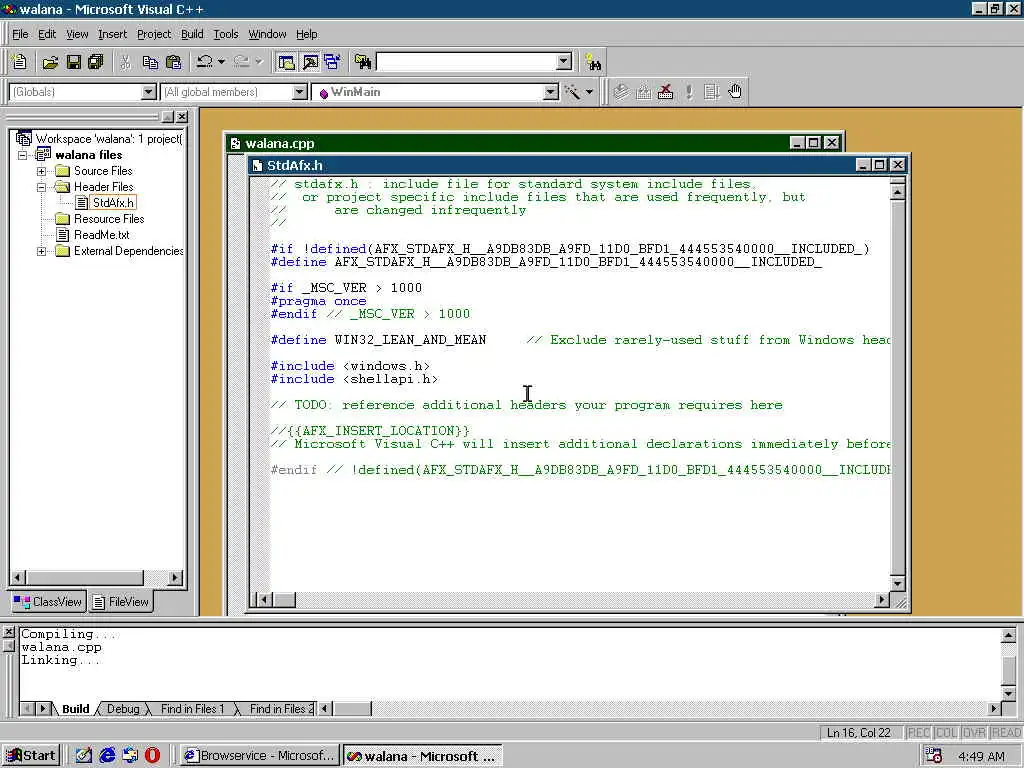The image size is (1024, 768).
Task: Switch to the ClassView tab
Action: pos(48,601)
